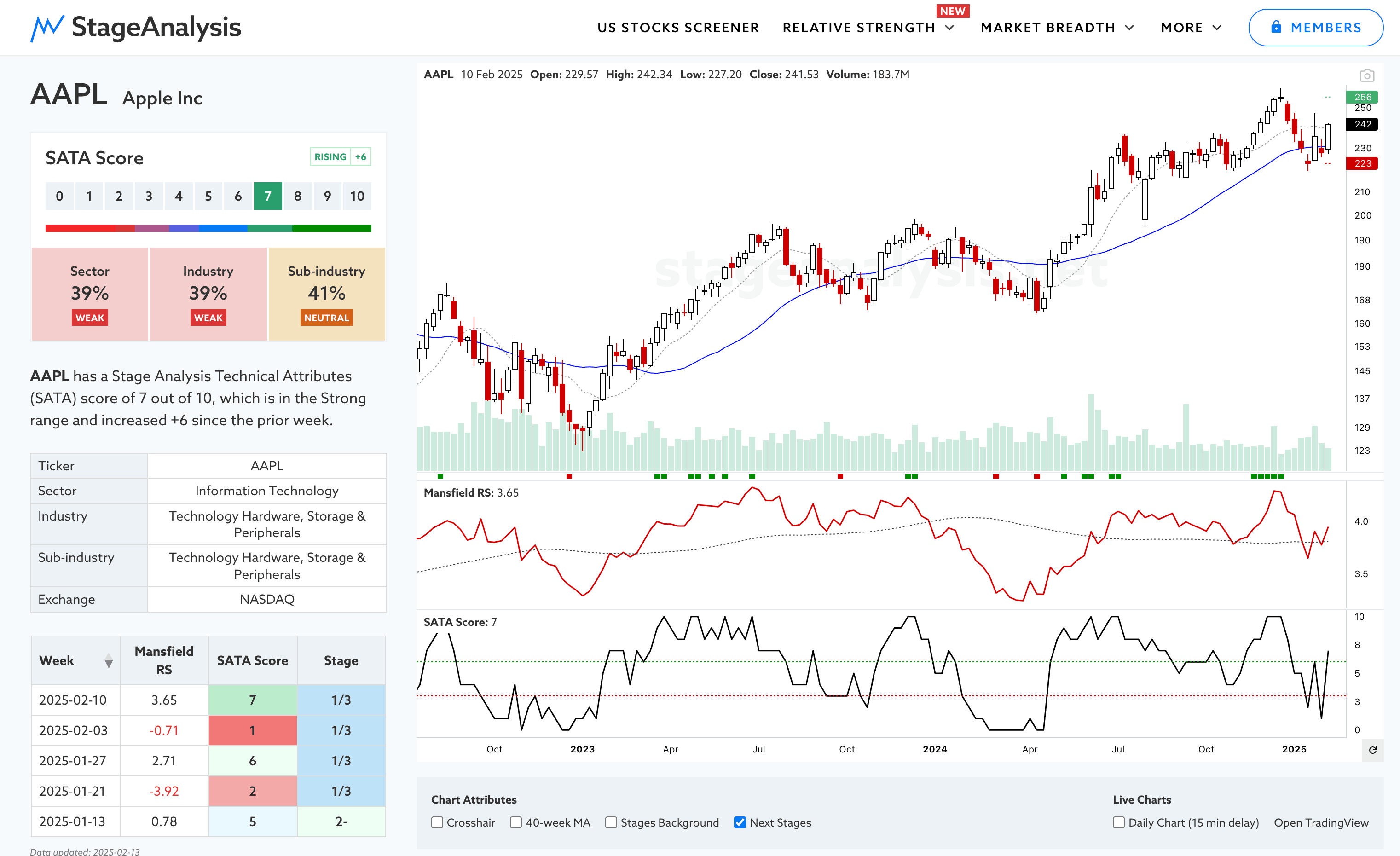This screenshot has height=856, width=1400.
Task: Click the Members lock icon
Action: point(1276,27)
